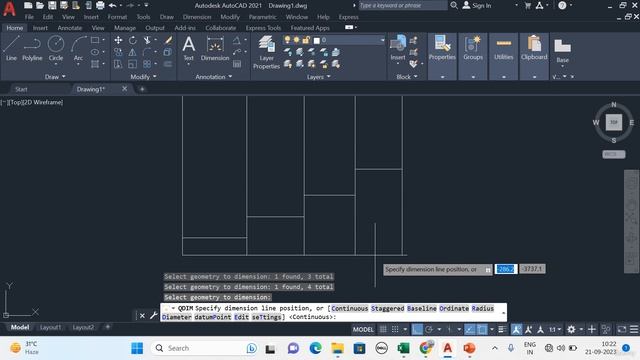The image size is (640, 360).
Task: Select the Polyline tool
Action: pos(32,48)
